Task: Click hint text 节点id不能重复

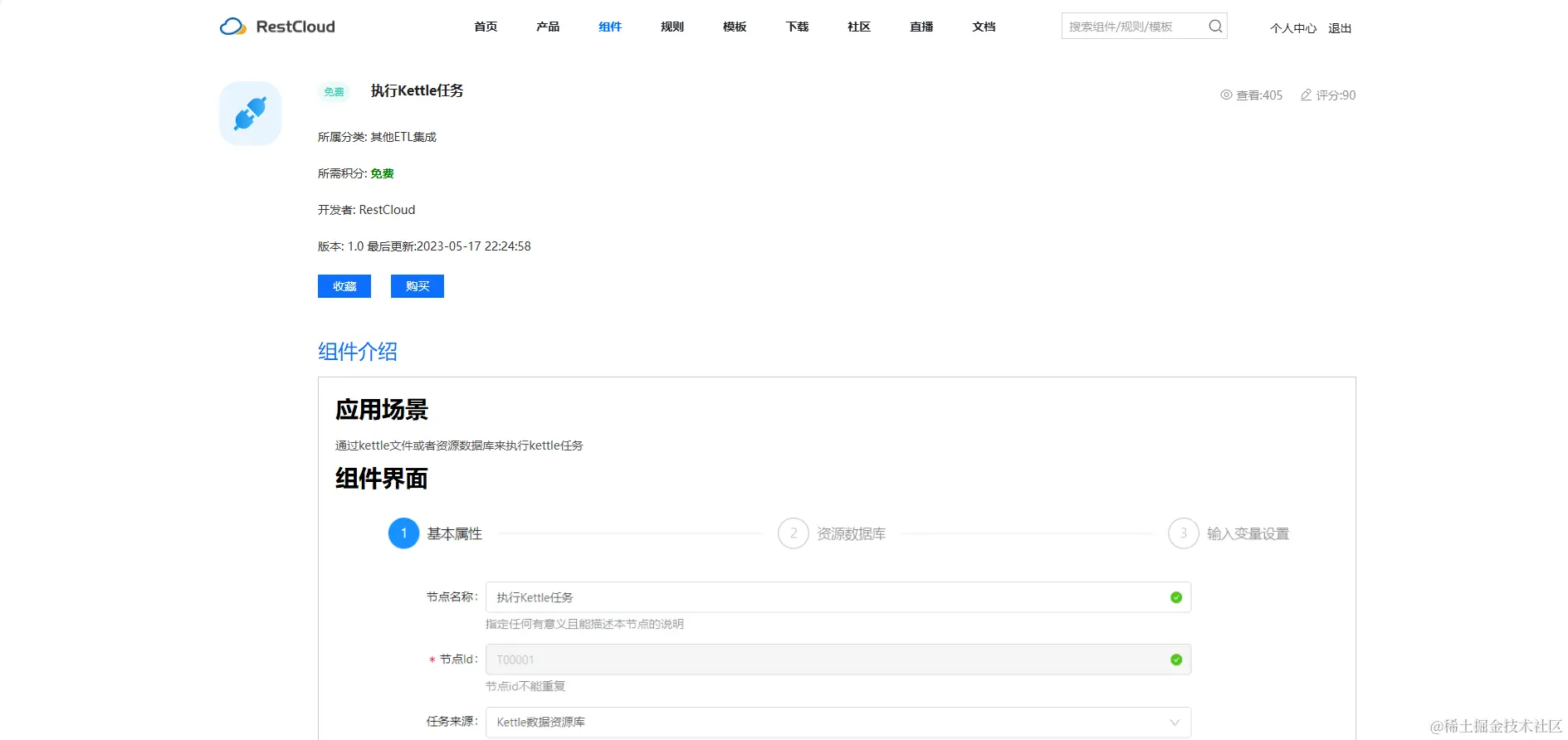Action: tap(525, 686)
